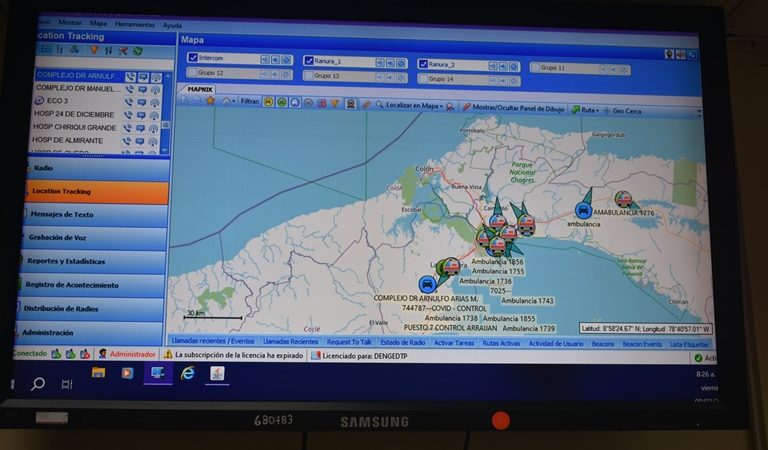Switch to the group hierarchy view icon
Screen dimensions: 768x450
74,49
